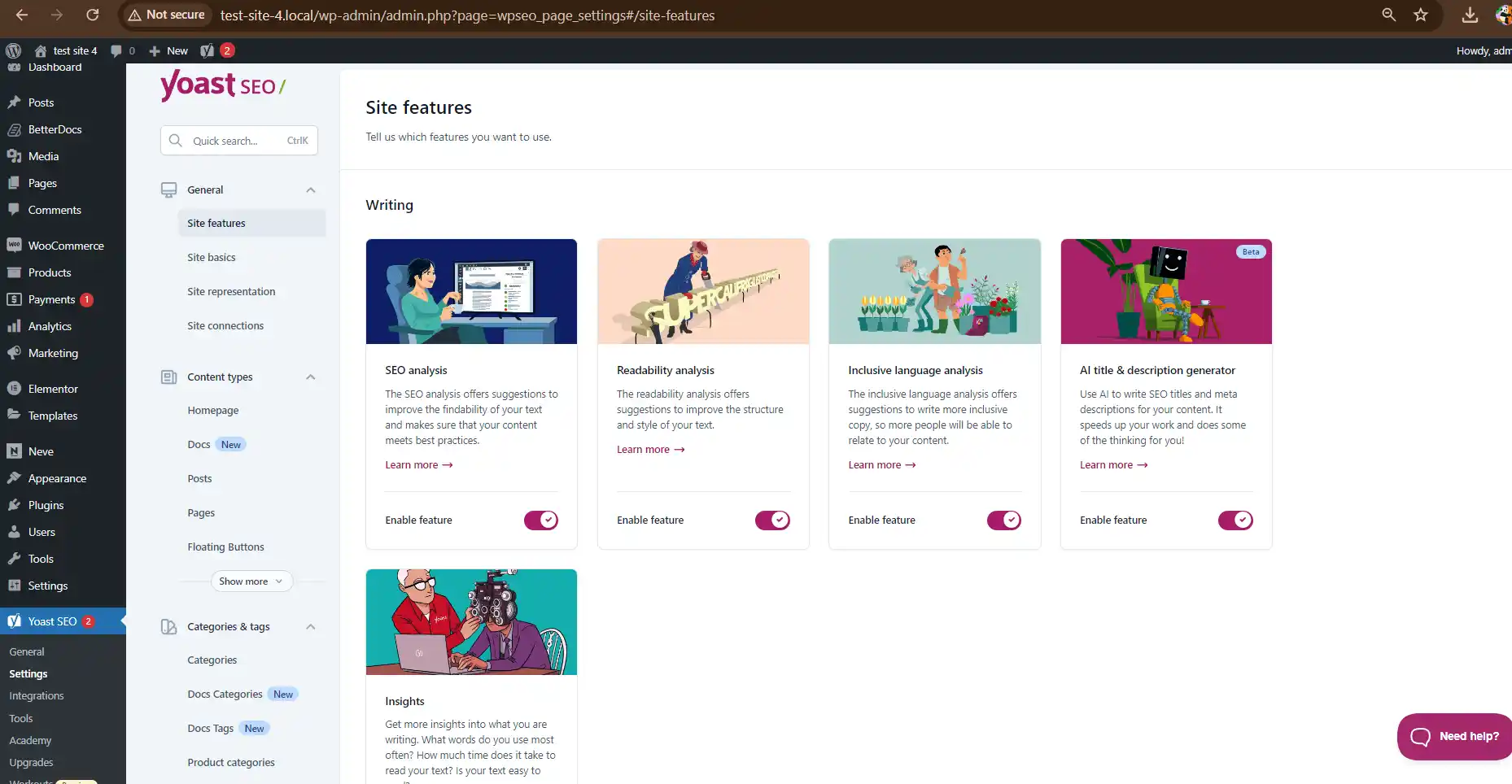Click the Payments icon in sidebar

(x=14, y=299)
